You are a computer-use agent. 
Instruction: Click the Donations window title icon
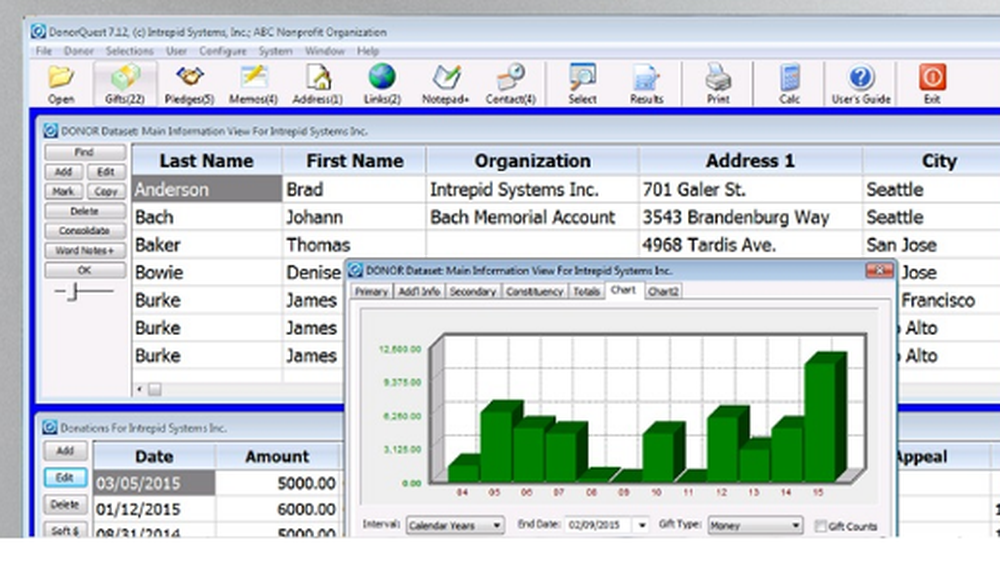pos(50,427)
